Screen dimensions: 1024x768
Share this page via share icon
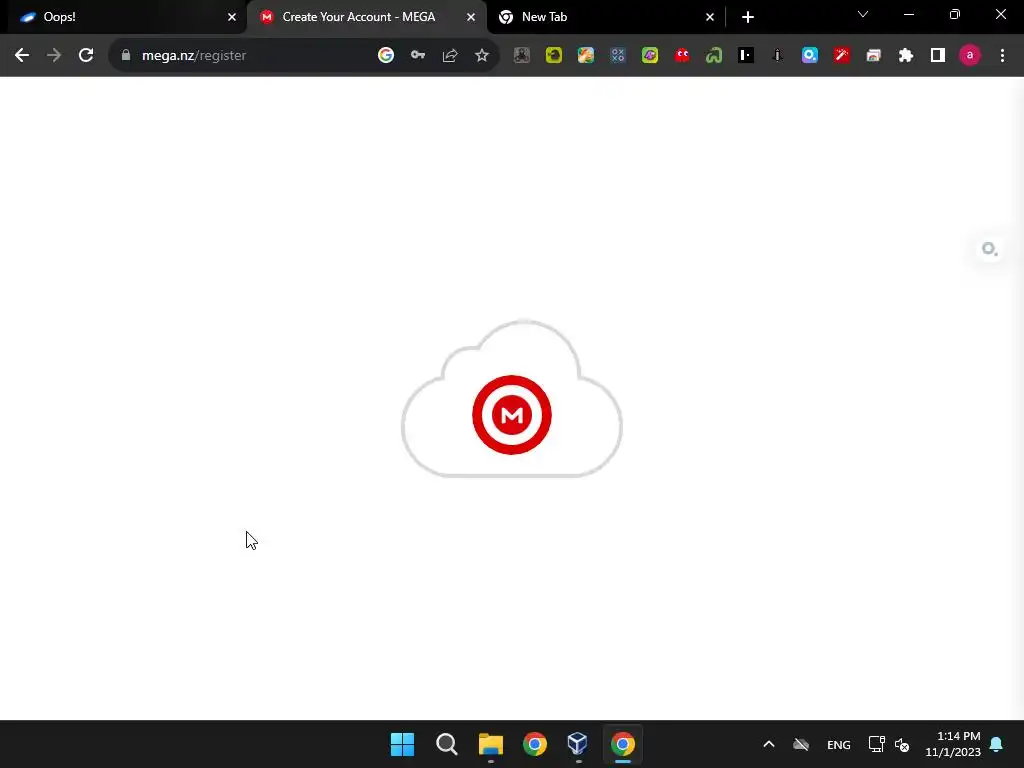450,56
